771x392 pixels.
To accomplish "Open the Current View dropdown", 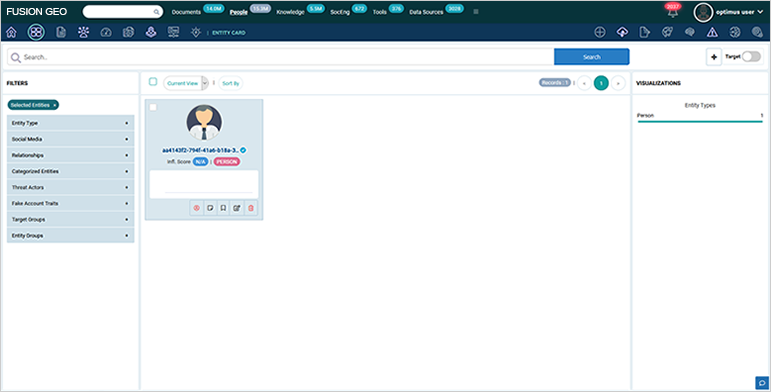I will [186, 83].
